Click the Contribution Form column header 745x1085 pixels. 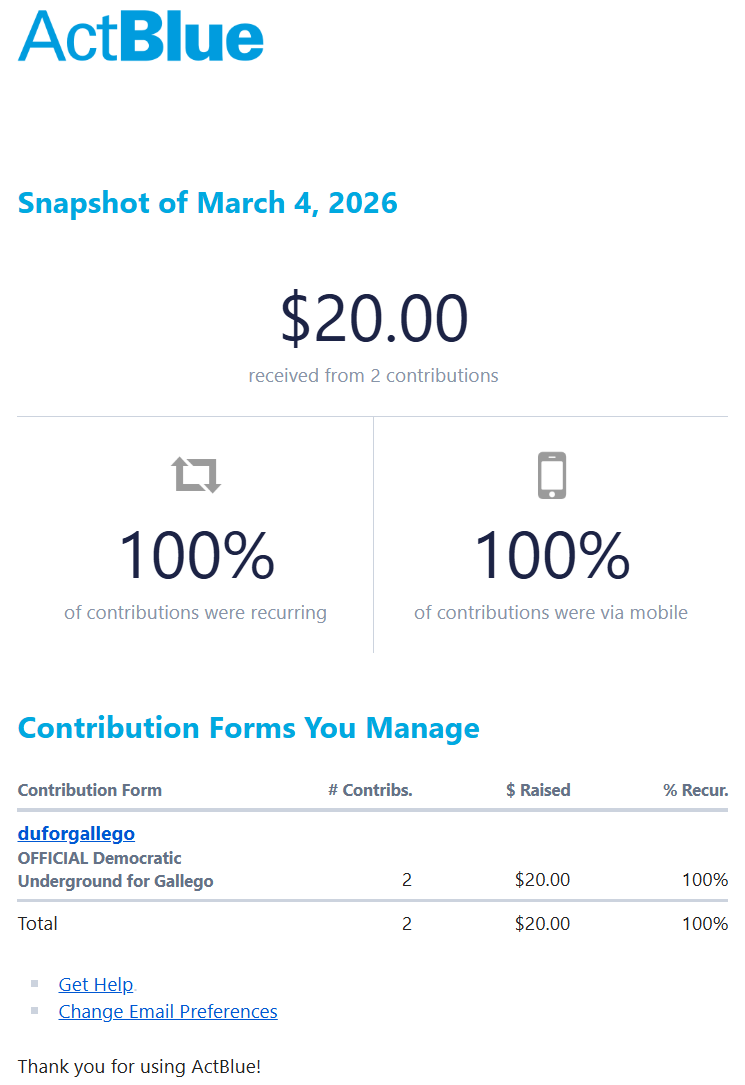pyautogui.click(x=90, y=790)
